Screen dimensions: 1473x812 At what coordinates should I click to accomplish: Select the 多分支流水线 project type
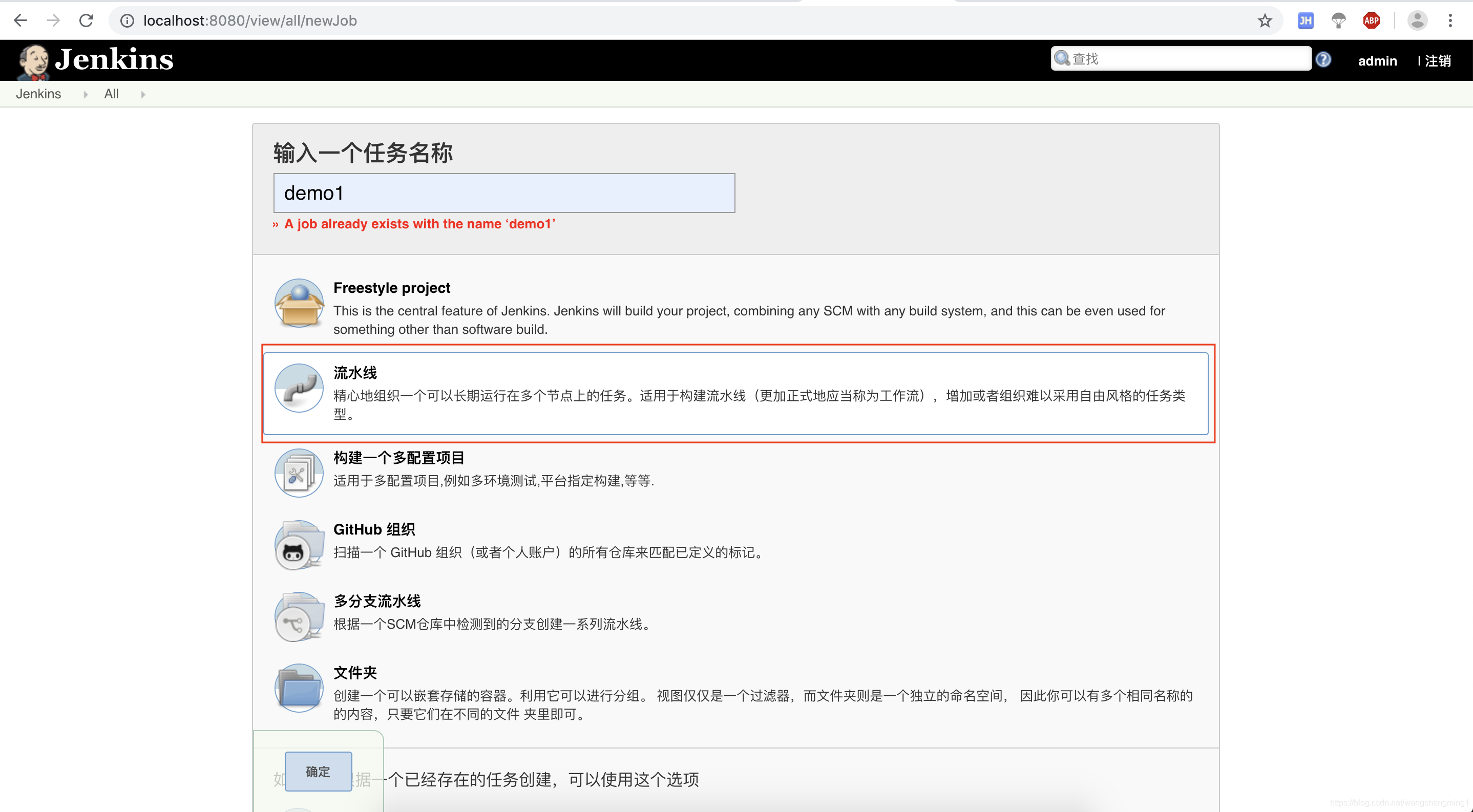(x=299, y=616)
